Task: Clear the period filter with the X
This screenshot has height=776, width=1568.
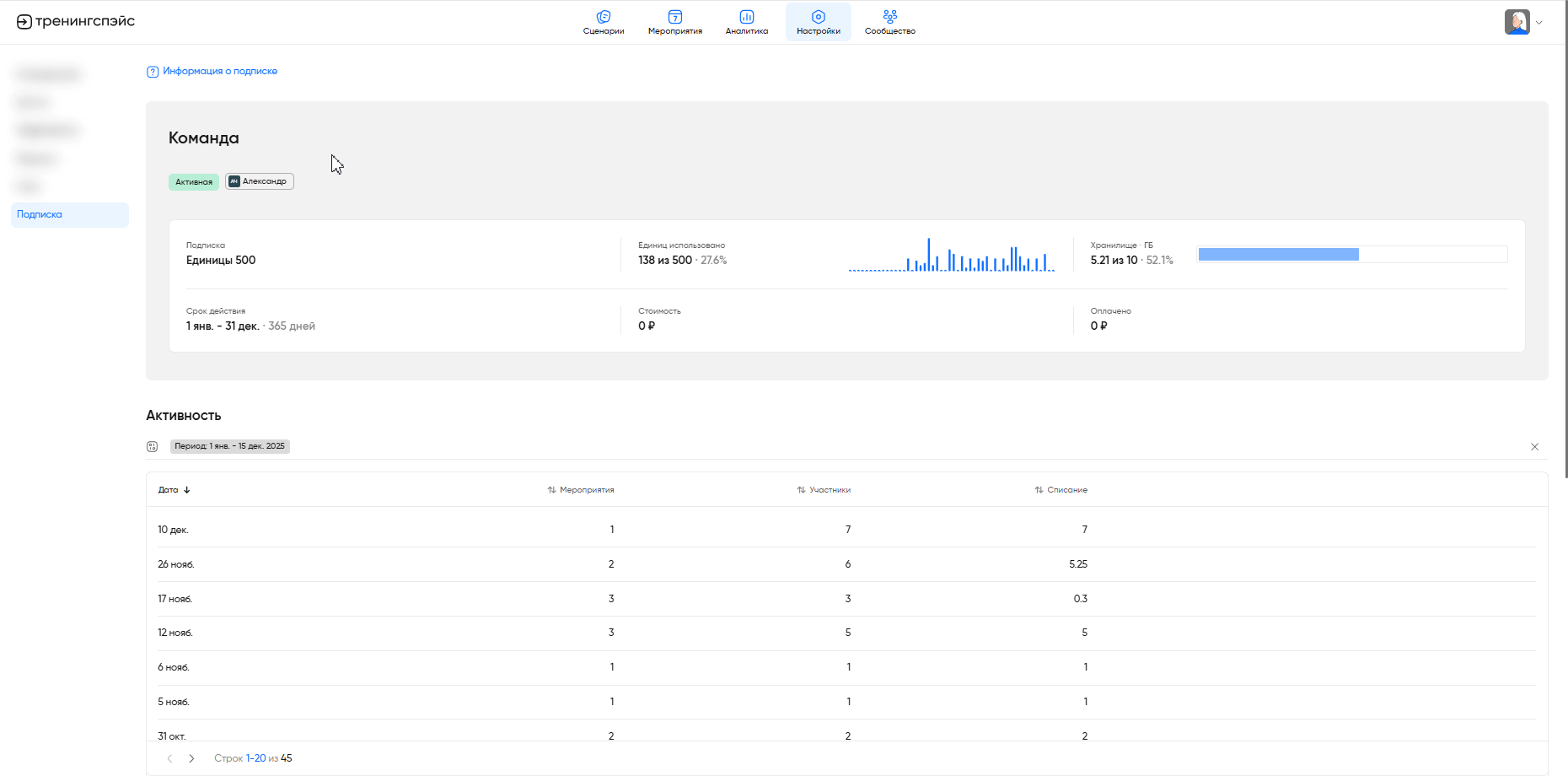Action: click(1534, 447)
